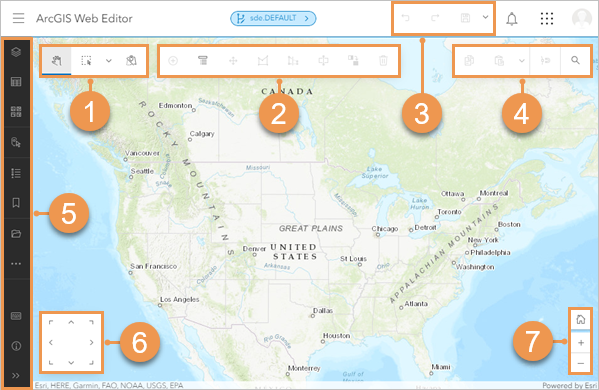Viewport: 599px width, 390px height.
Task: Pan map toward the lower-left corner
Action: (51, 362)
